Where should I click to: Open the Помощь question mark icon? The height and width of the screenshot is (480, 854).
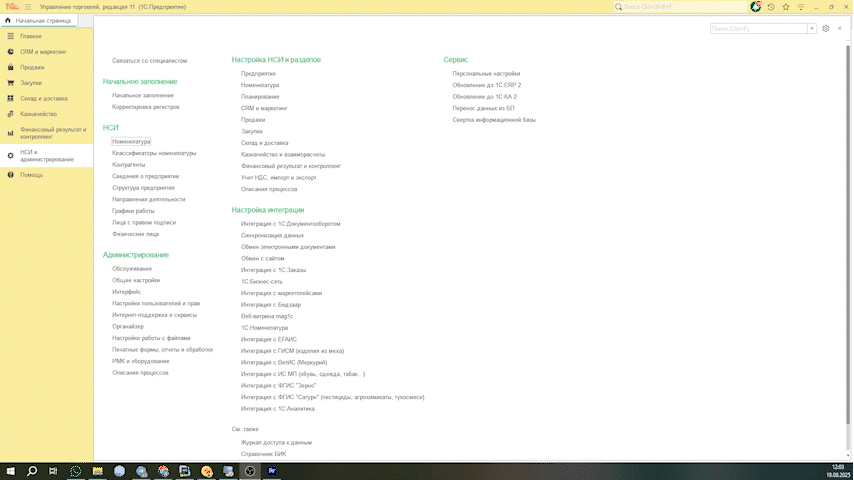pyautogui.click(x=10, y=175)
